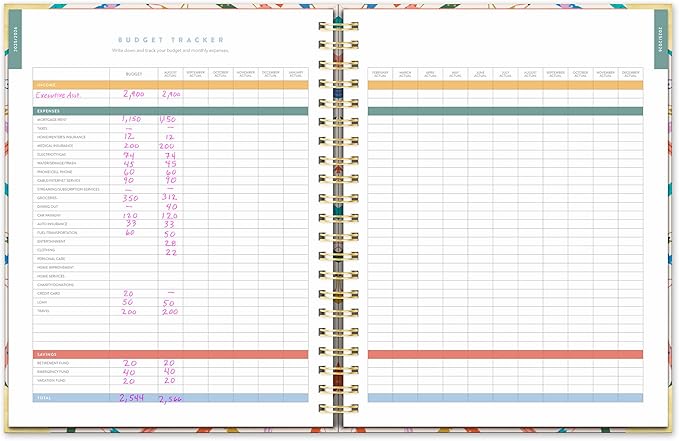The height and width of the screenshot is (441, 679).
Task: Click the Home Improvement row label
Action: click(55, 267)
